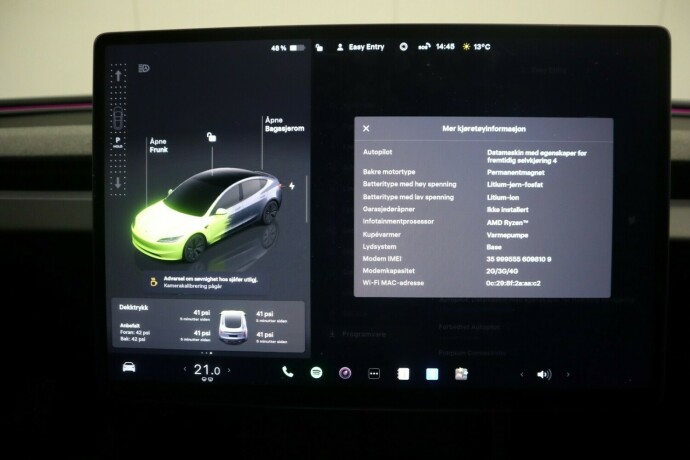Viewport: 690px width, 460px height.
Task: Tap the car thumbnail in tire pressure card
Action: pos(233,327)
